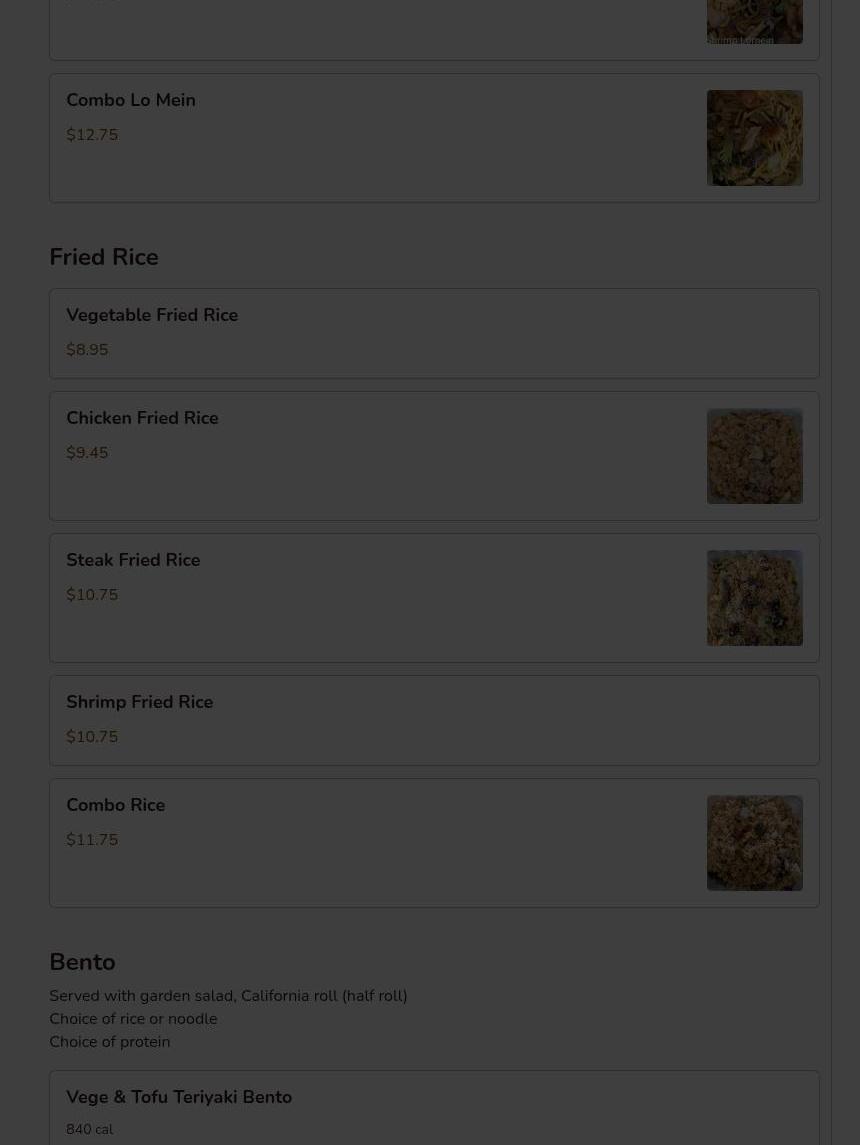Select the Chicken Fried Rice title
860x1145 pixels.
tap(142, 418)
